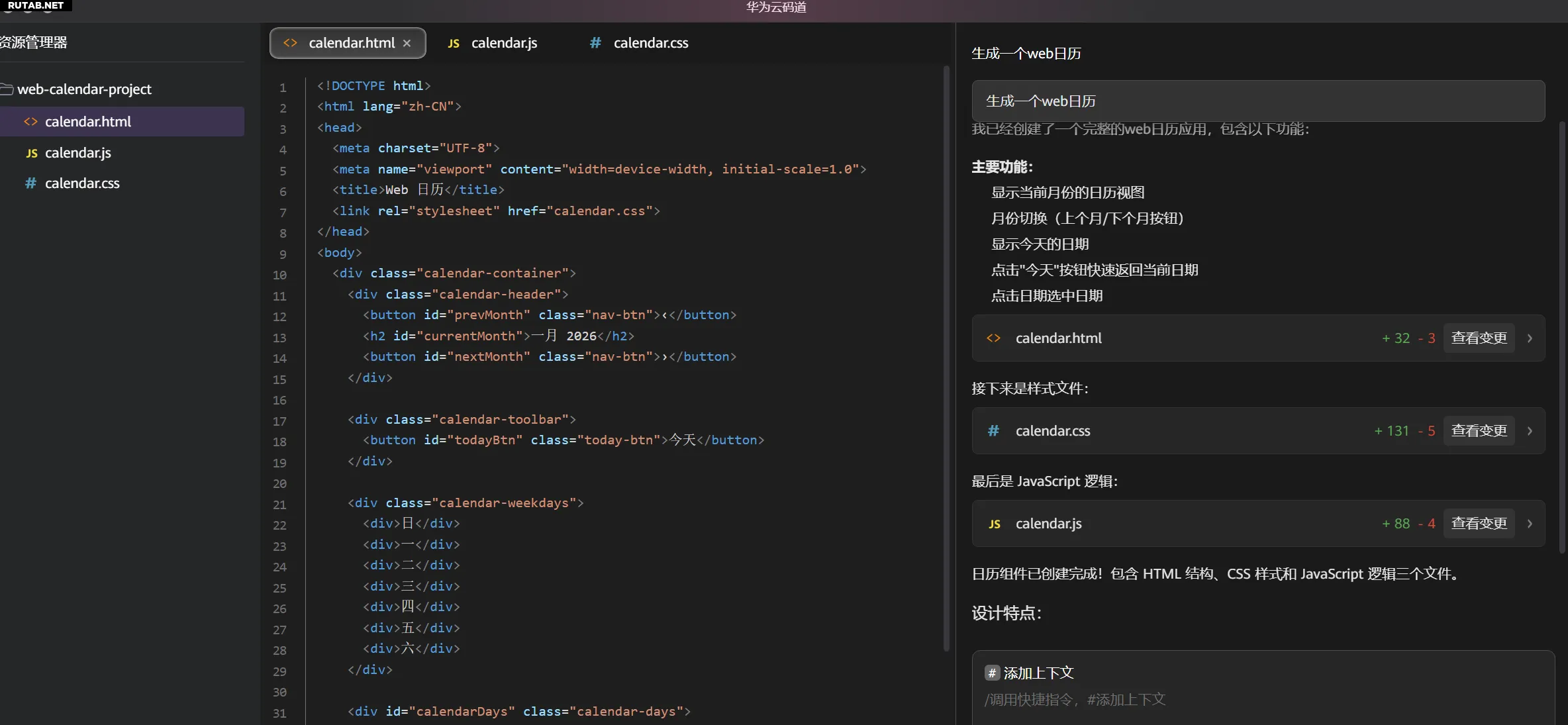Switch to the calendar.css editor tab

(650, 43)
